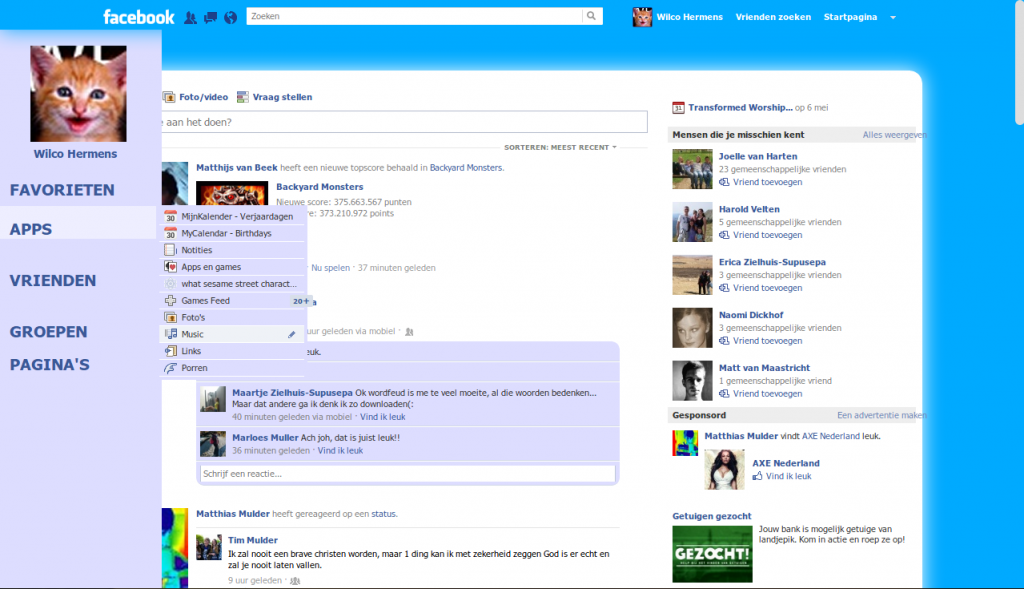
Task: Click the add-friend icon for Erica Zielhuis-Supusepa
Action: click(724, 288)
